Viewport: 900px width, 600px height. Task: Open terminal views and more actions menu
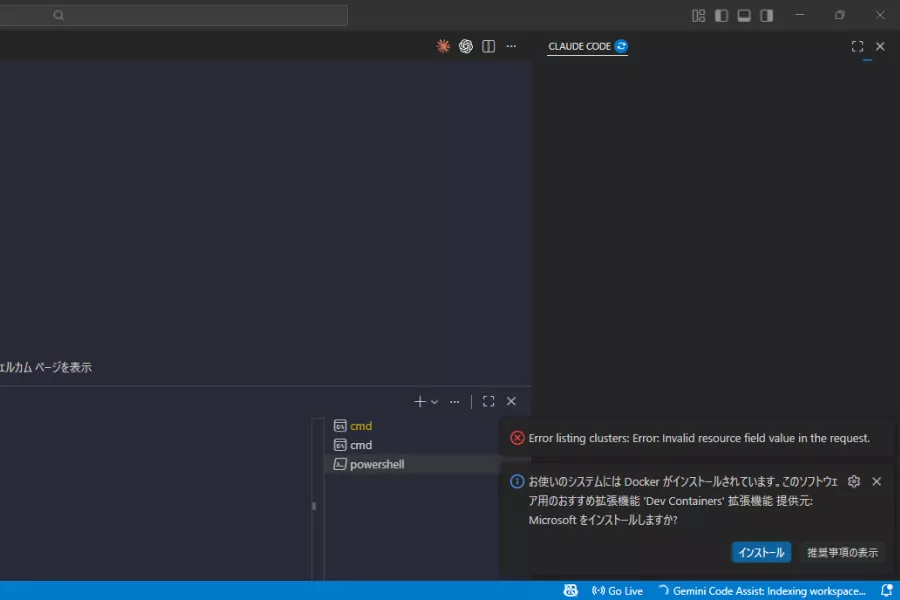(454, 401)
